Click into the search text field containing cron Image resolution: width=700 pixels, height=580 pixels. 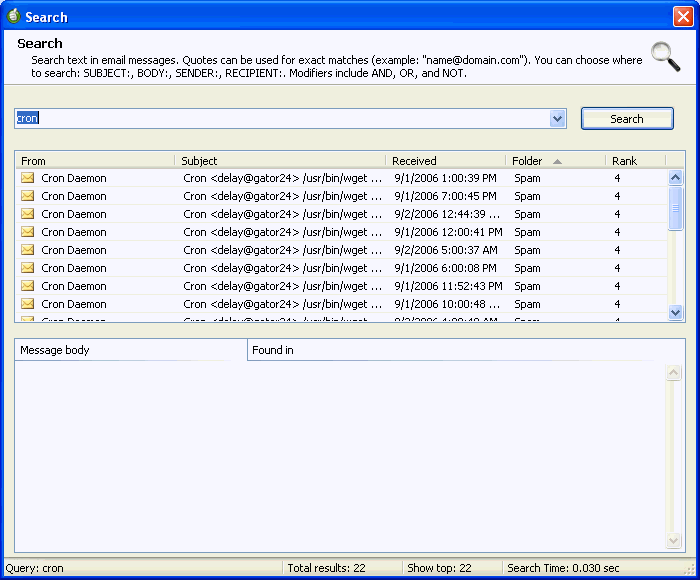[282, 119]
